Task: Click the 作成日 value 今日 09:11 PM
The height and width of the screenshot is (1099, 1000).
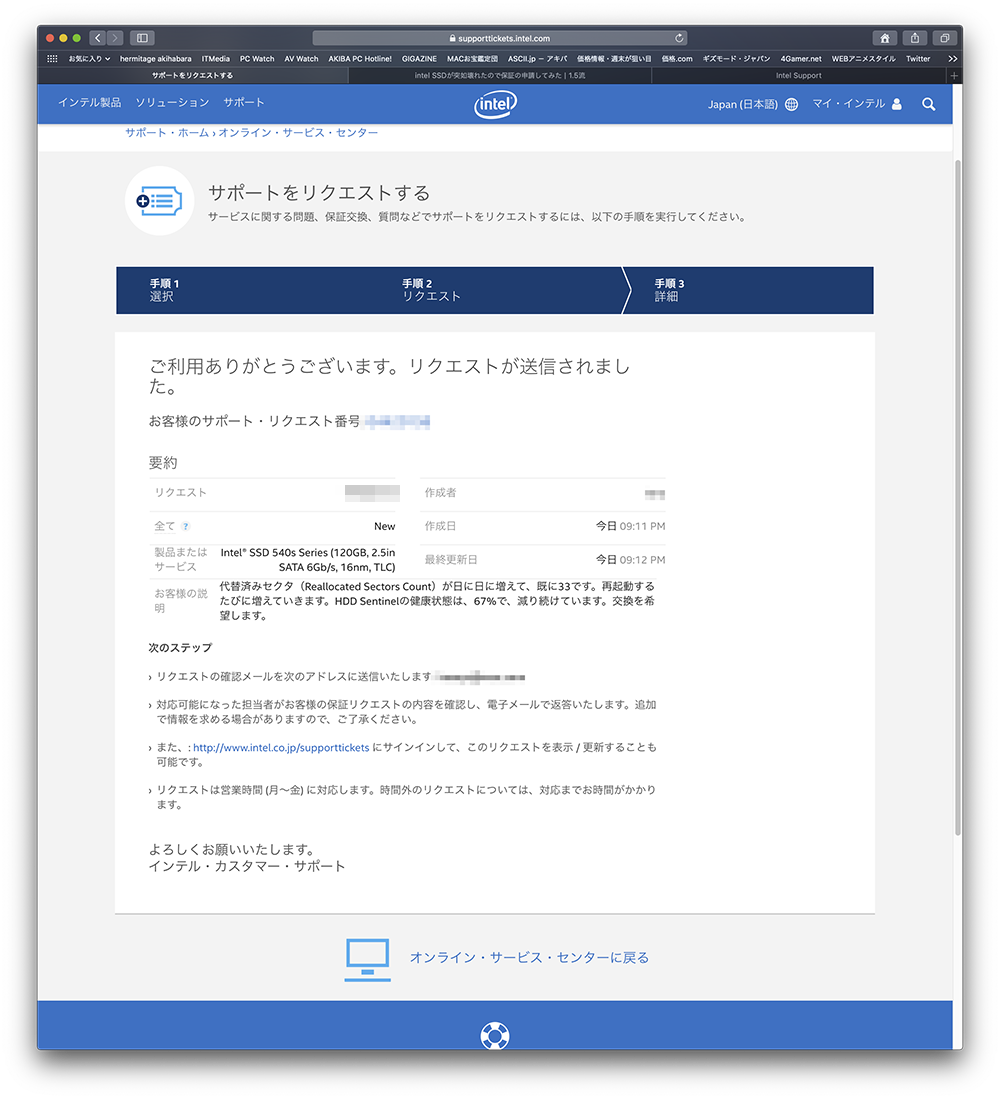Action: [631, 526]
